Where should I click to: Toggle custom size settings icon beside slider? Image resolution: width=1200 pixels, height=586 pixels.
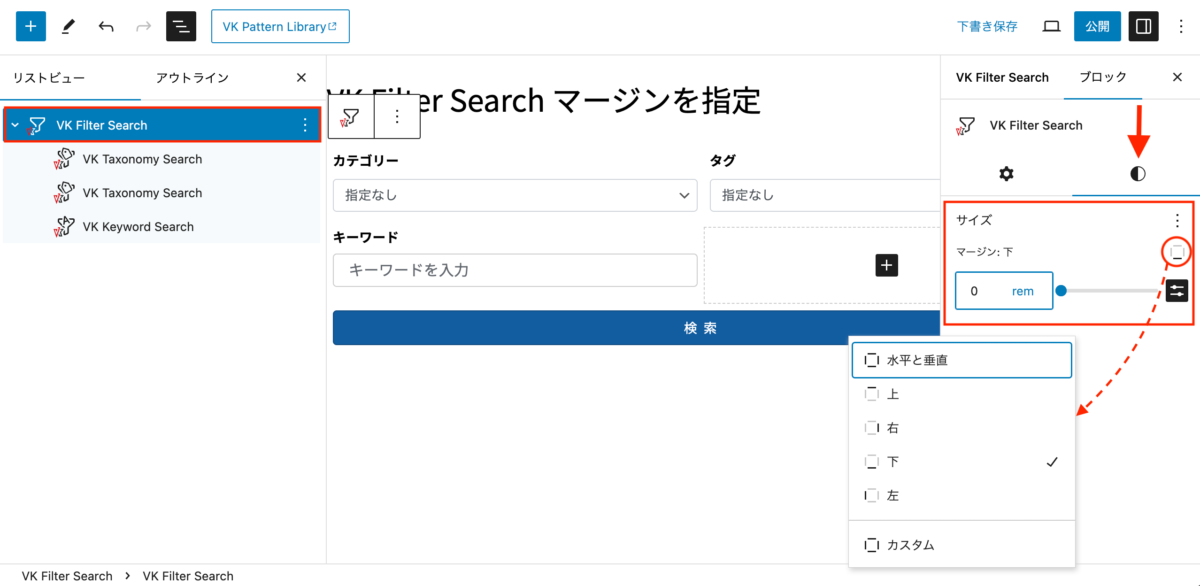point(1178,291)
